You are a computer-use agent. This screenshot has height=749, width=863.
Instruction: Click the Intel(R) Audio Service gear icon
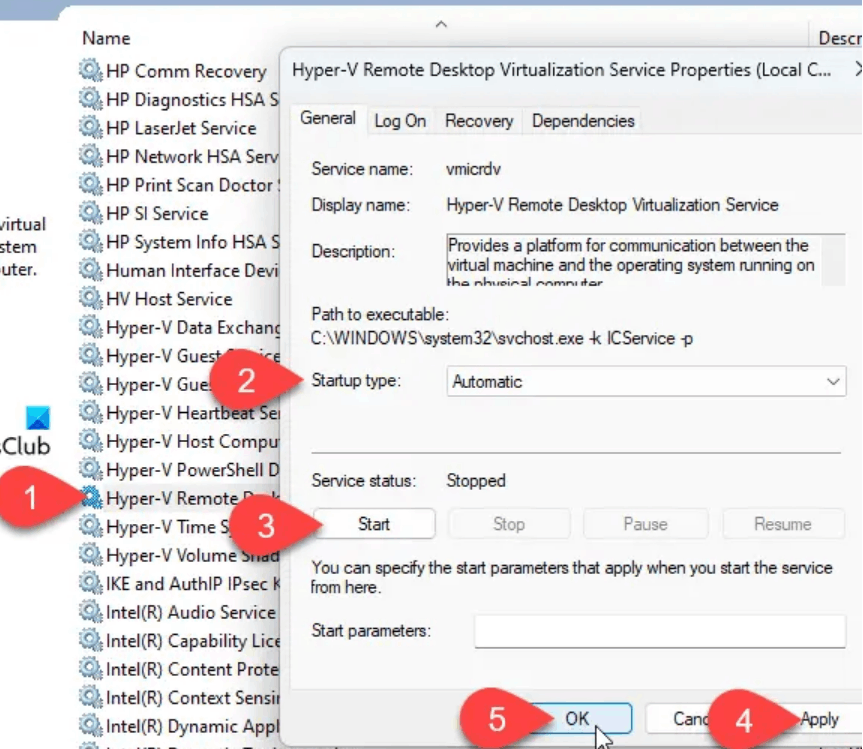point(90,613)
